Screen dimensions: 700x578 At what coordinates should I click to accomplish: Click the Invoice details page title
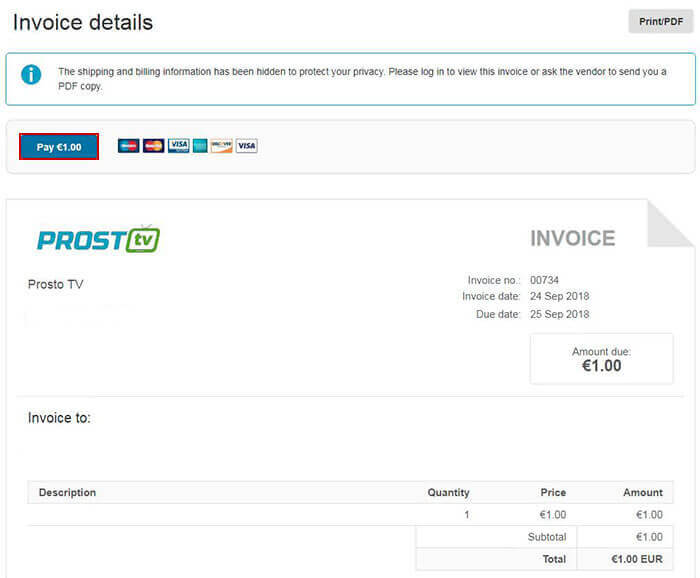coord(83,22)
